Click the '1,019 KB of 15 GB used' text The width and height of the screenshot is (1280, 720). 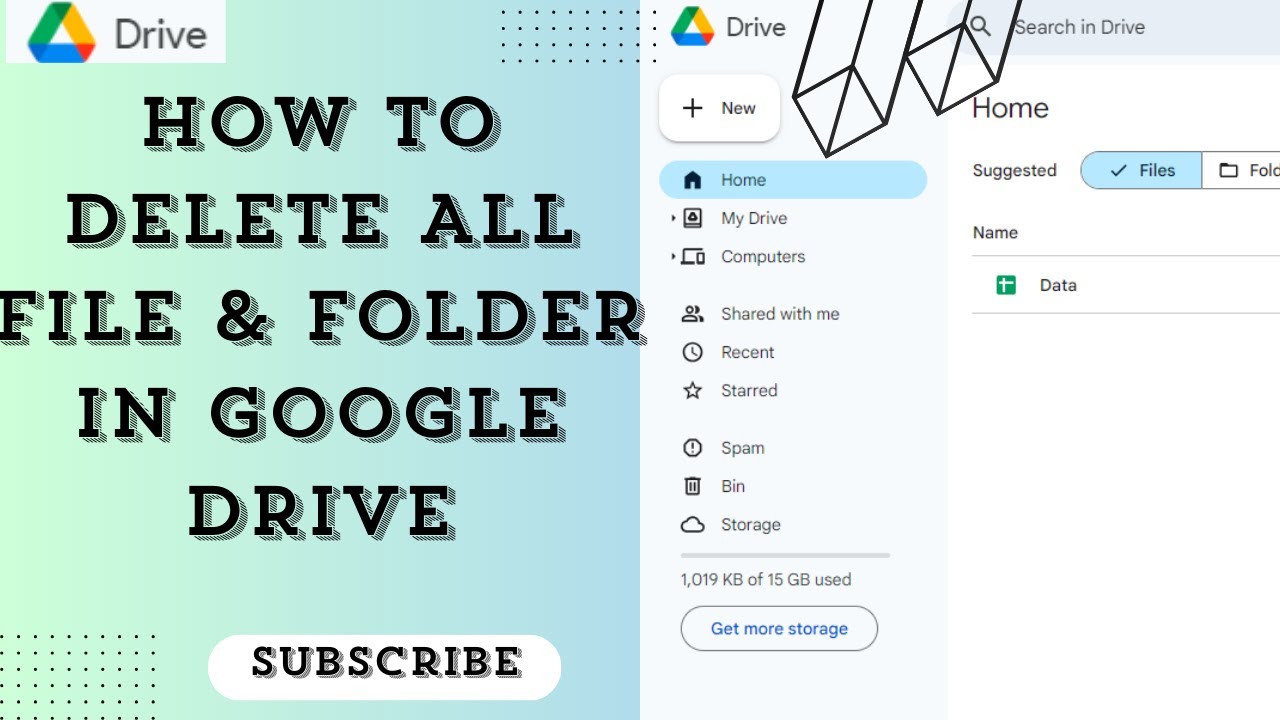pos(766,579)
